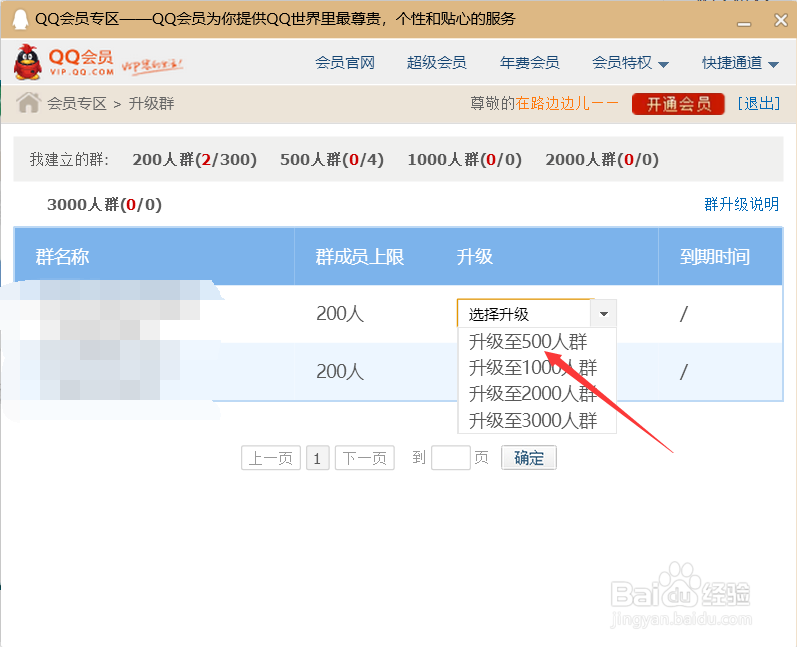Click the 200人群(2/300) count
The image size is (797, 647).
click(194, 160)
